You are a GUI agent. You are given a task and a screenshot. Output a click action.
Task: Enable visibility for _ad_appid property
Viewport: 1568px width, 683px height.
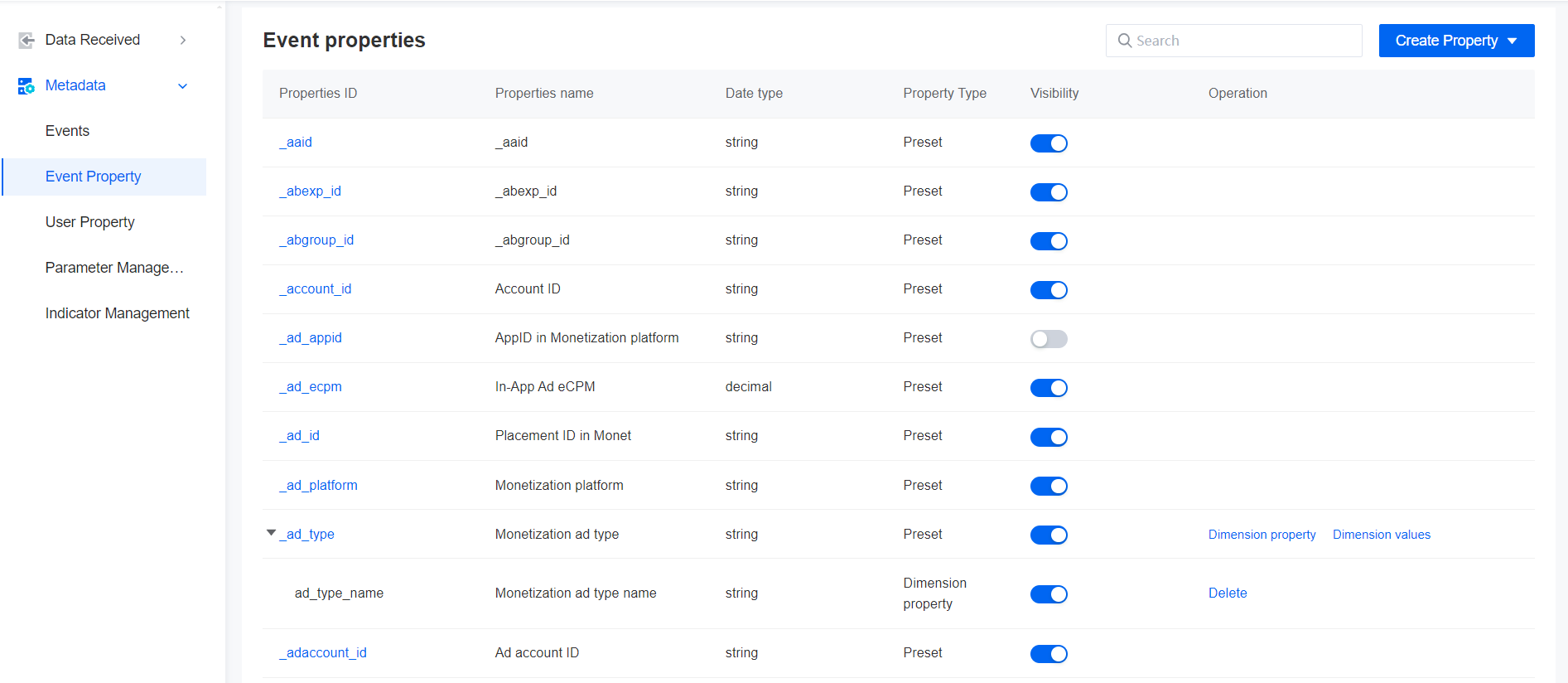point(1049,339)
